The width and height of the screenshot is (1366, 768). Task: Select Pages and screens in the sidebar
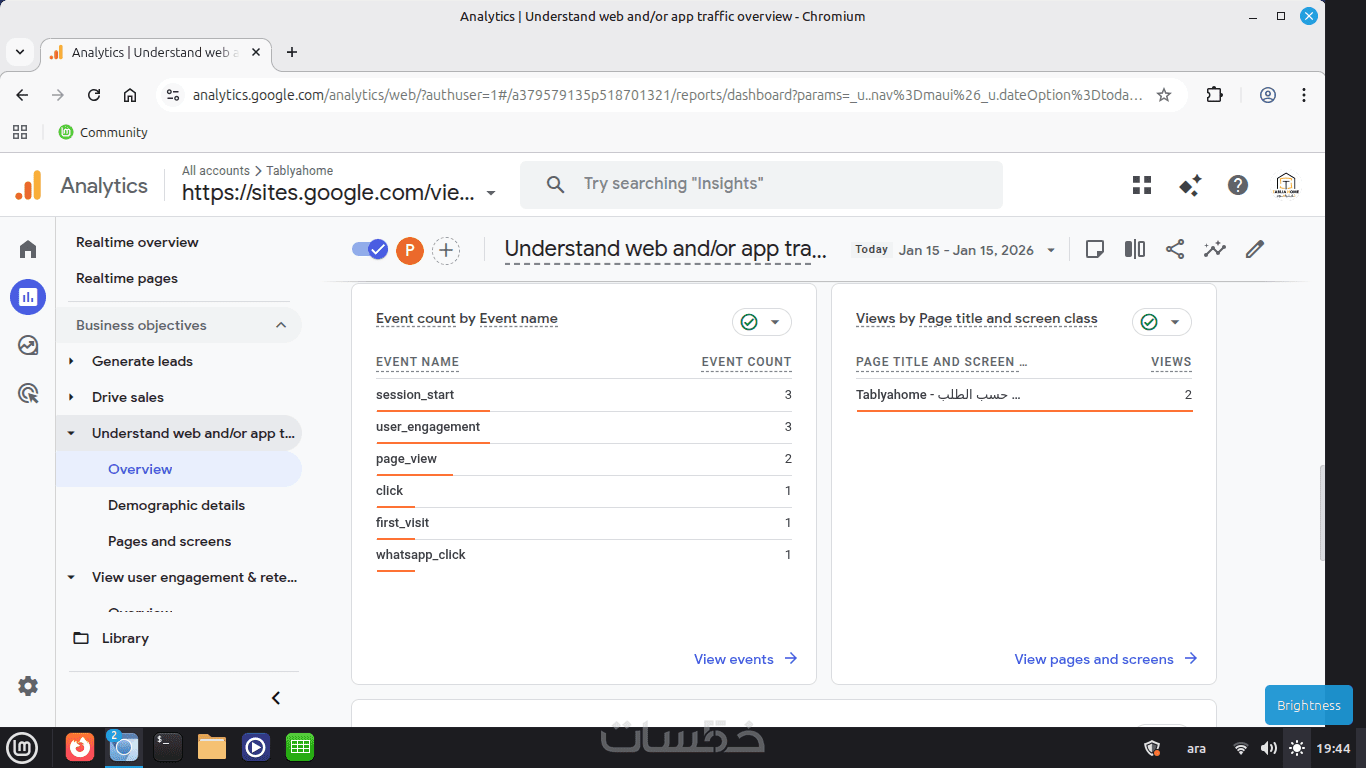tap(169, 541)
